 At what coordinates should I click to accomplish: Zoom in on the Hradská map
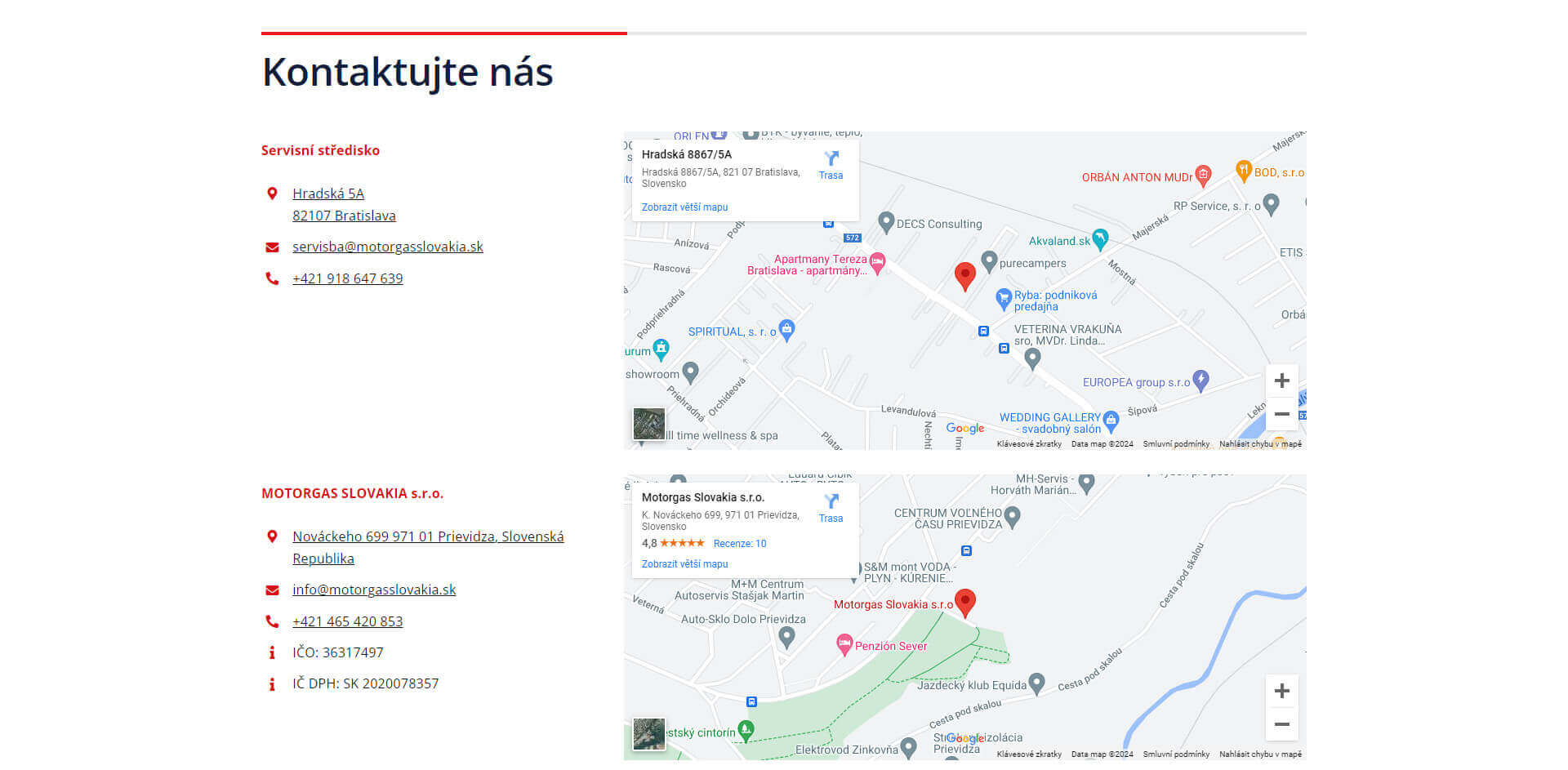coord(1282,381)
